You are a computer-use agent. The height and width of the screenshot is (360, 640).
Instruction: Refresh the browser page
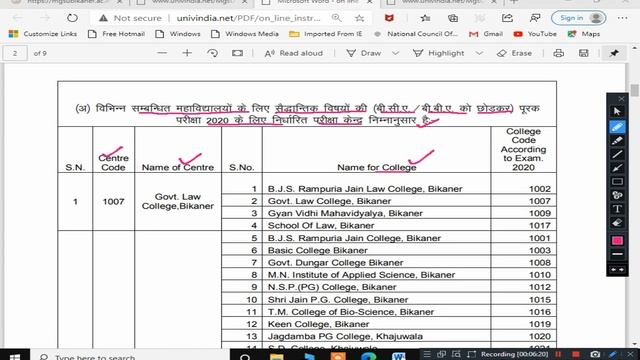coord(72,18)
